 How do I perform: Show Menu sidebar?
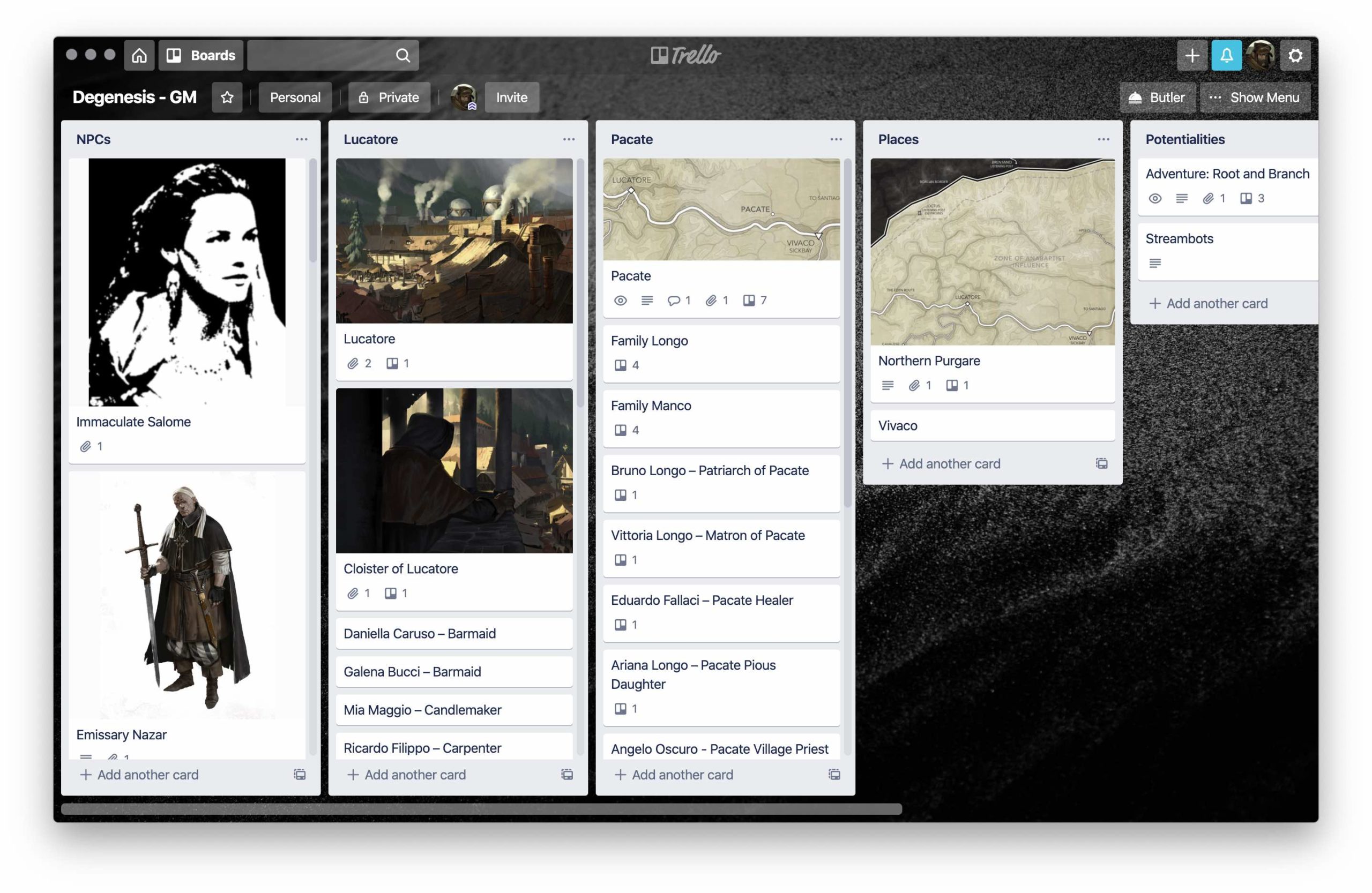coord(1255,97)
